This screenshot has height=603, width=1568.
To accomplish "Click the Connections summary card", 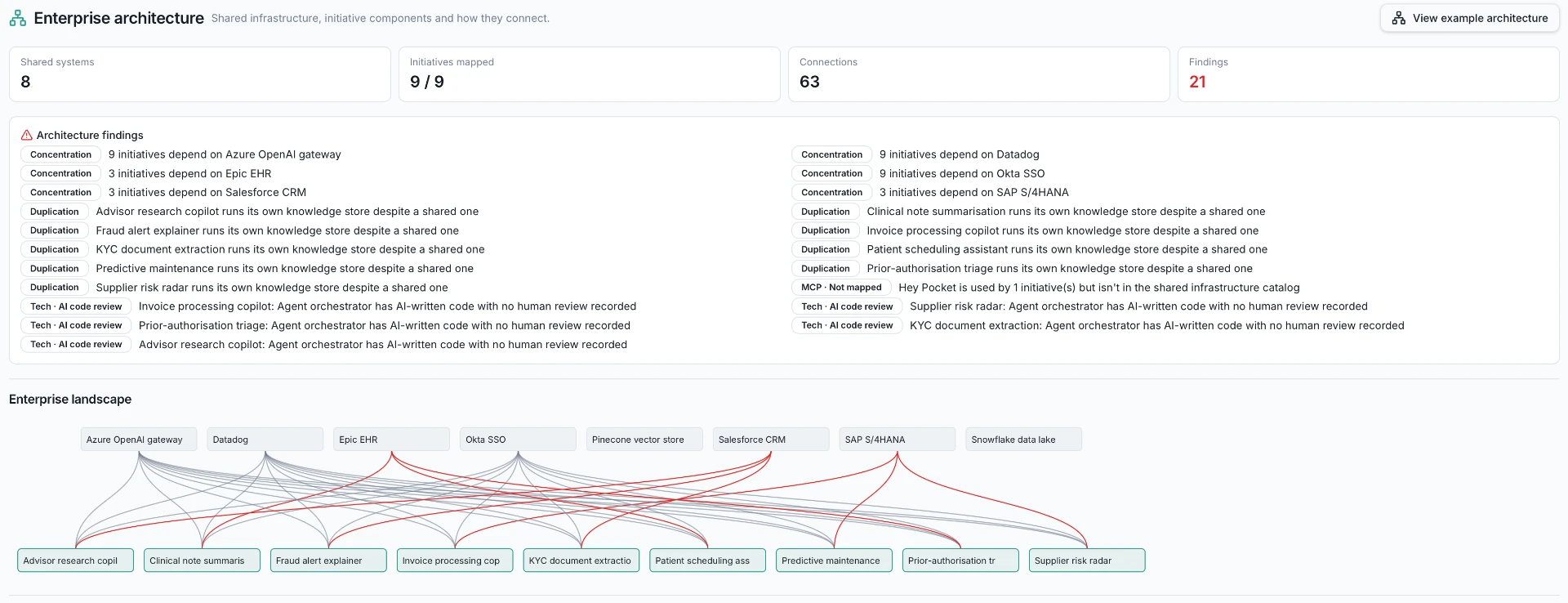I will click(x=978, y=74).
